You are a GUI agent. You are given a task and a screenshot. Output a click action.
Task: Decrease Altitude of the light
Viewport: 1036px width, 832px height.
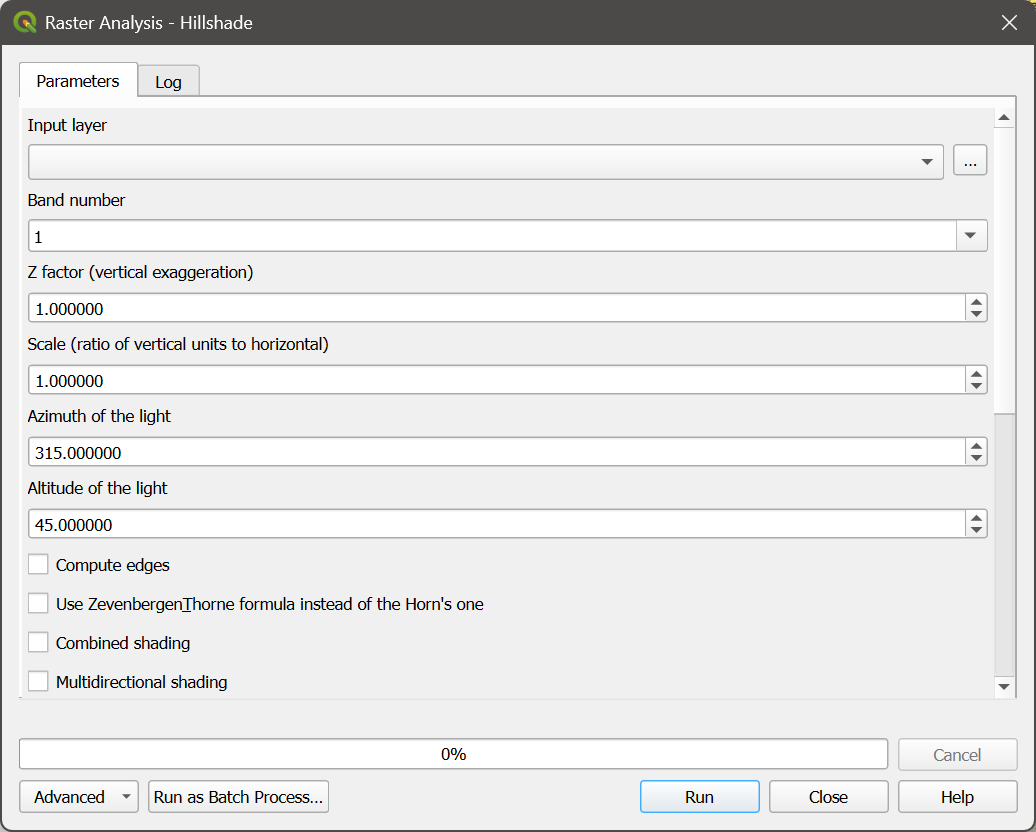[977, 530]
